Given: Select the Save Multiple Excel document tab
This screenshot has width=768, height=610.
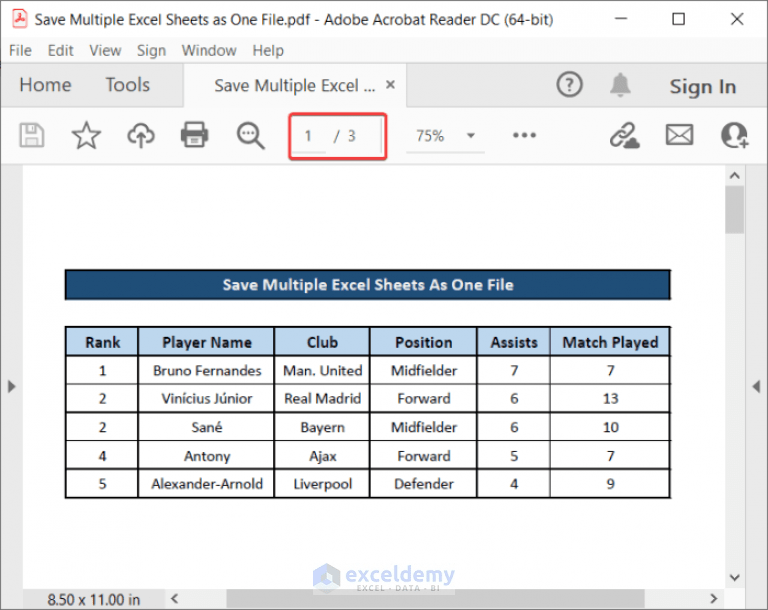Looking at the screenshot, I should (x=295, y=86).
